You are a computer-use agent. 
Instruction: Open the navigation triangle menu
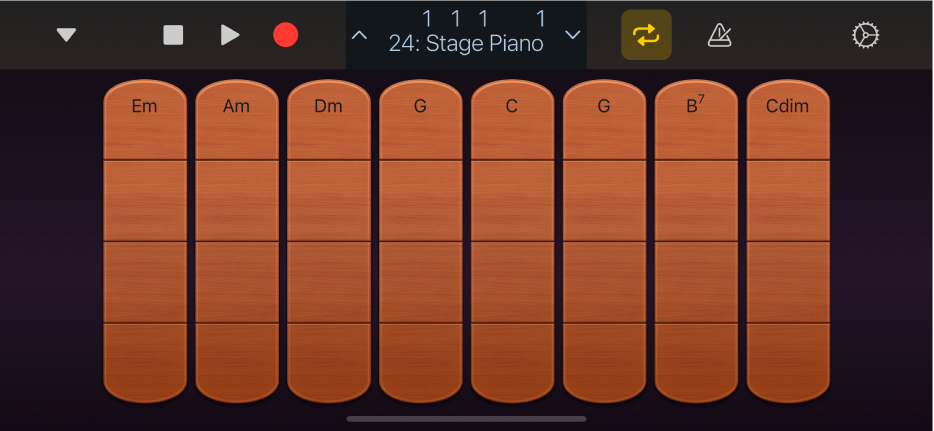pos(66,35)
